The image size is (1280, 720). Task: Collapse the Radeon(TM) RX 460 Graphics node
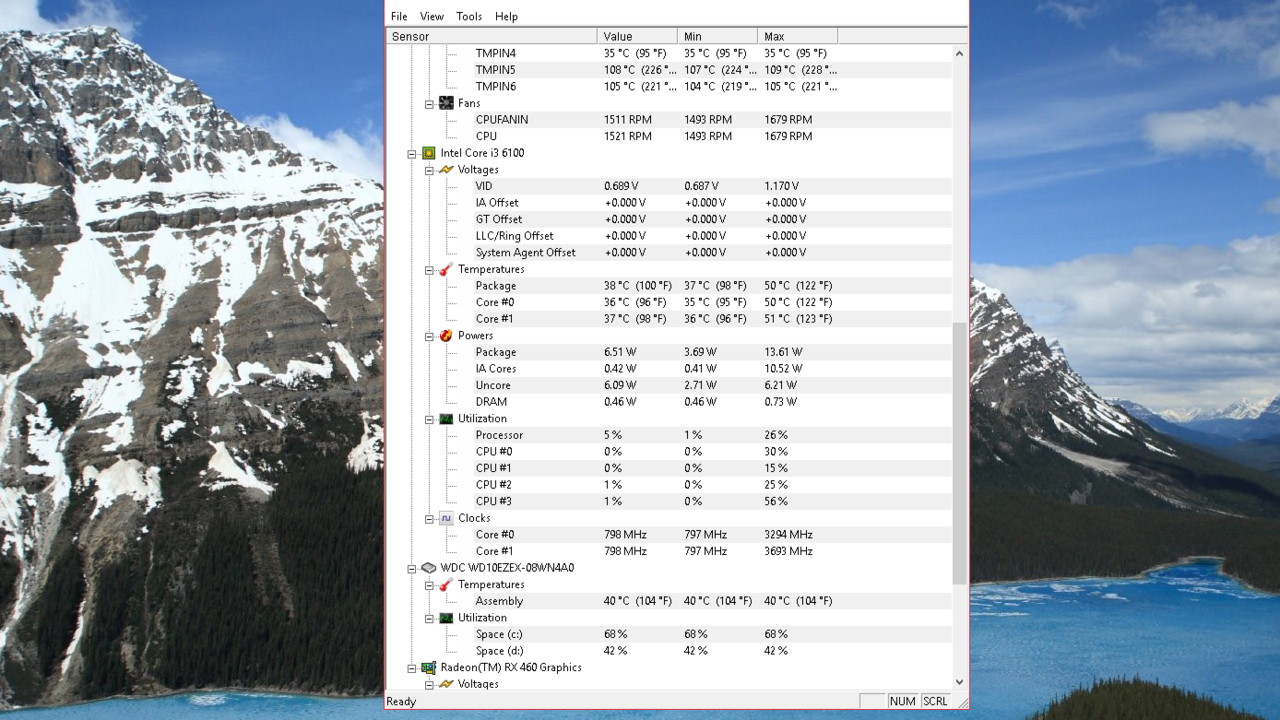pos(411,667)
